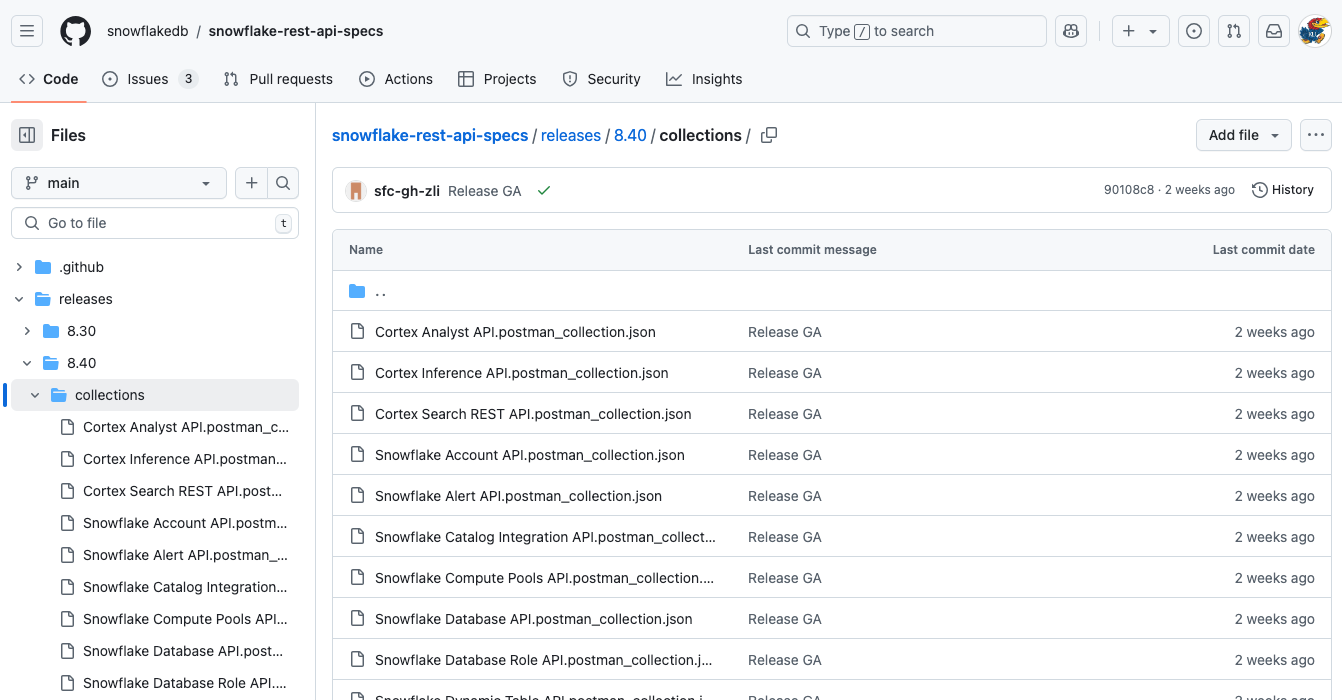The width and height of the screenshot is (1342, 700).
Task: Collapse the 8.40 folder chevron
Action: tap(27, 363)
